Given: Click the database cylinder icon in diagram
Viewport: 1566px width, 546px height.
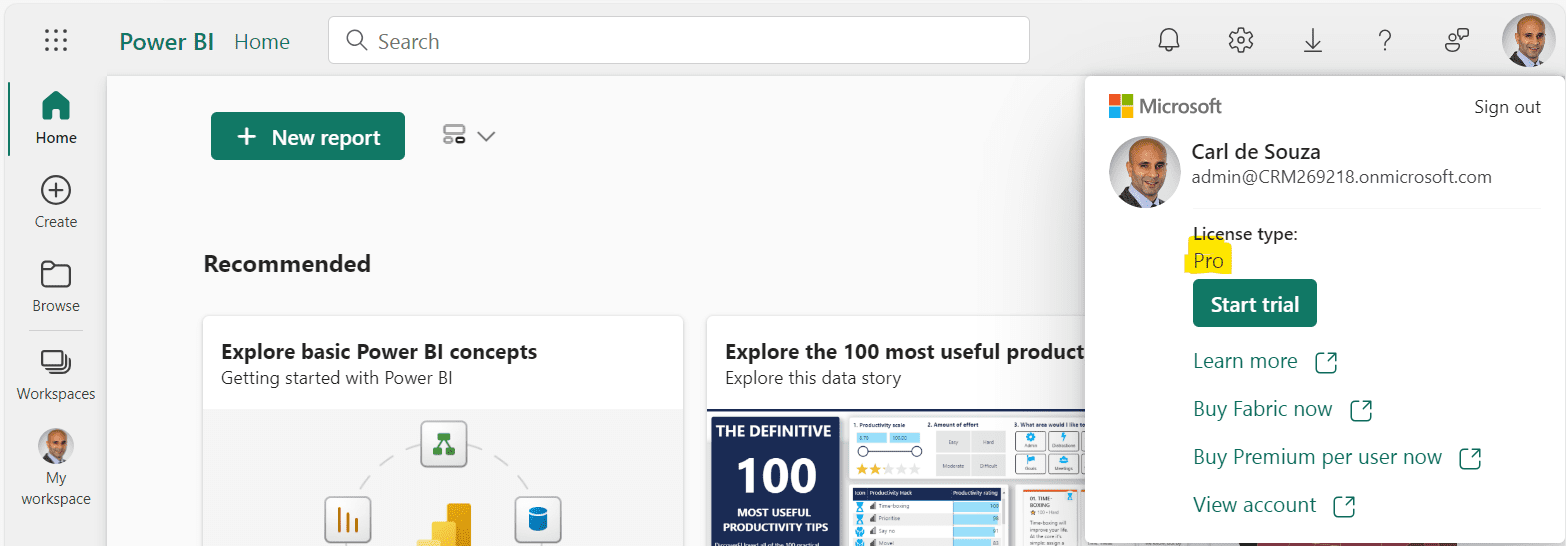Looking at the screenshot, I should (538, 519).
